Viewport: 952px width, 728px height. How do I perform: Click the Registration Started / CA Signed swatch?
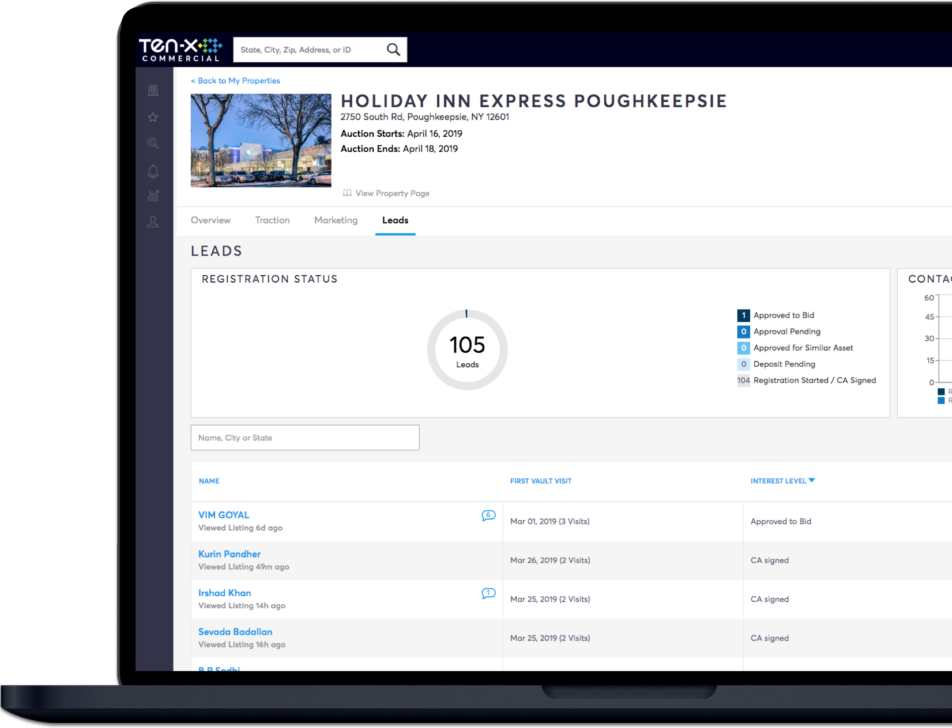click(x=743, y=381)
